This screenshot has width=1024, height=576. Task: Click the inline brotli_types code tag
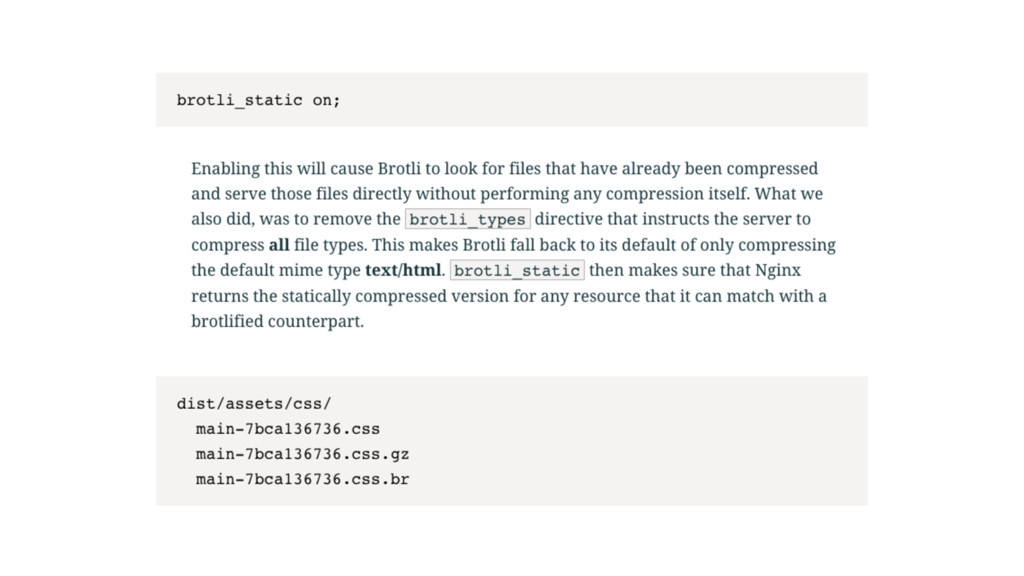click(468, 219)
